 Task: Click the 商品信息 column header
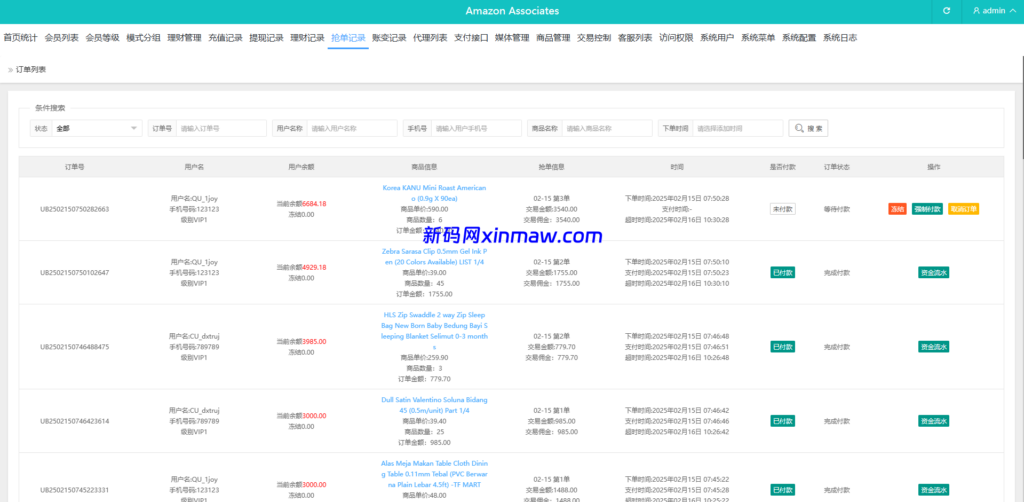tap(424, 167)
